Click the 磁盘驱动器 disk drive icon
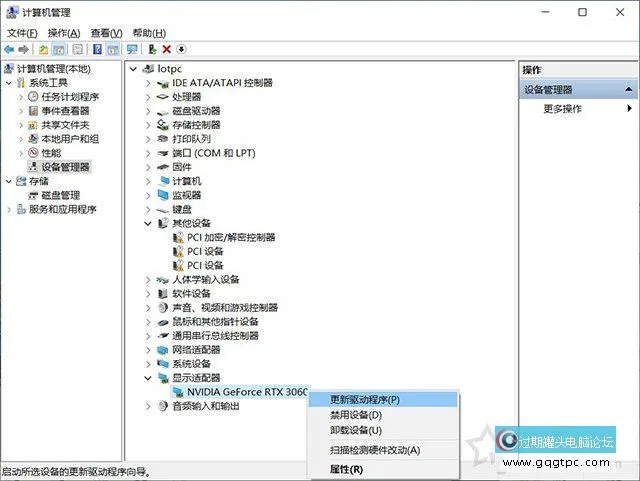Screen dimensions: 640x481 coord(163,111)
